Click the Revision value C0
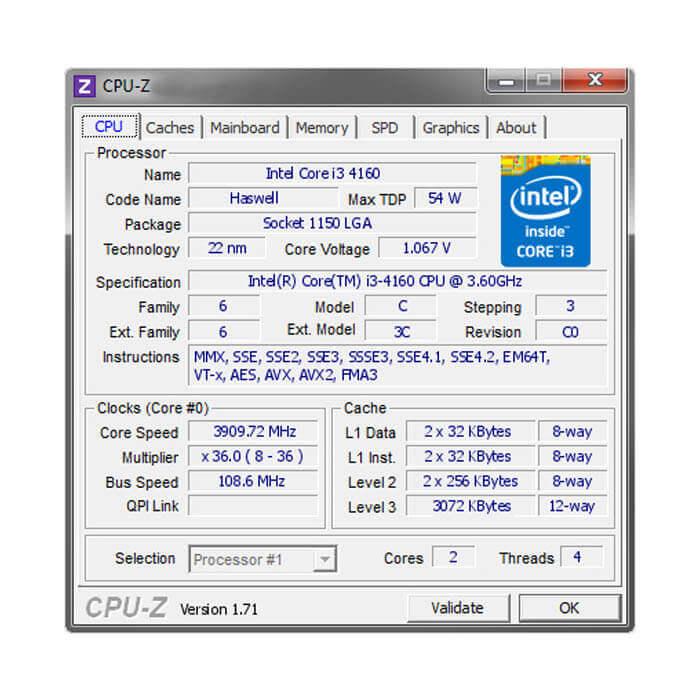This screenshot has height=700, width=700. [571, 332]
